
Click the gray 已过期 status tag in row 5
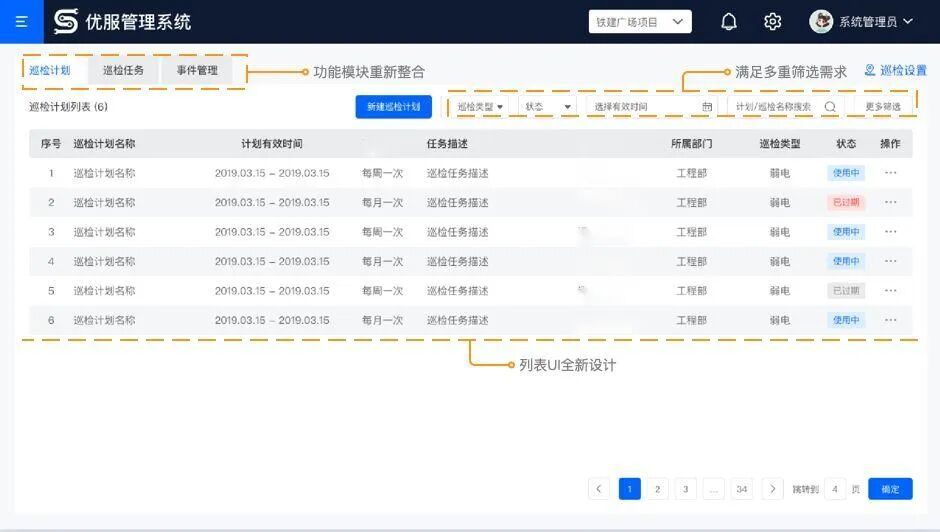tap(846, 290)
